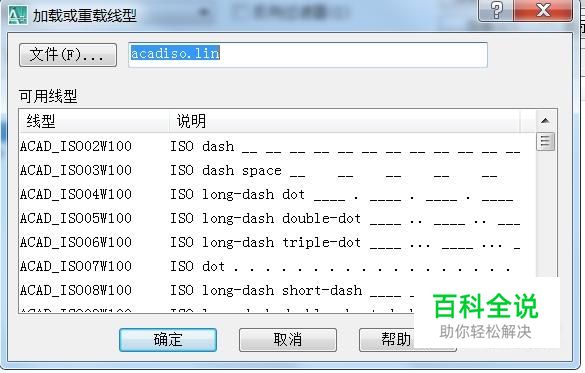Image resolution: width=585 pixels, height=373 pixels.
Task: Click the 'ISO long-dash dot' description
Action: 237,194
